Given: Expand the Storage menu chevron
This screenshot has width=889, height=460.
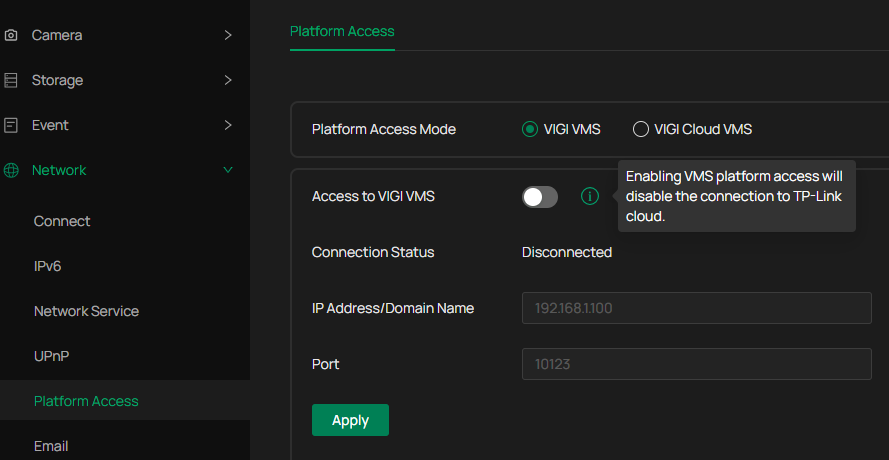Looking at the screenshot, I should 228,80.
